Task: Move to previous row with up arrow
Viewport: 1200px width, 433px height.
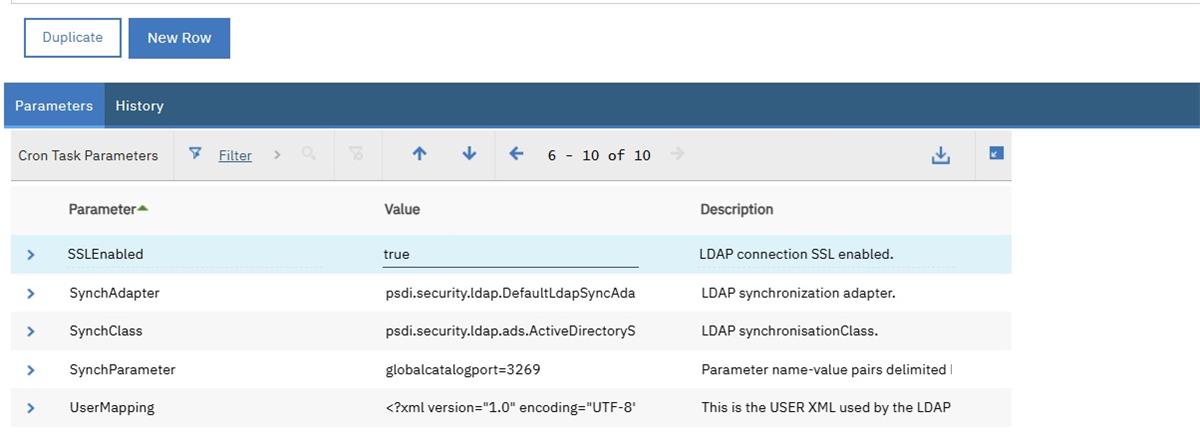Action: tap(419, 154)
